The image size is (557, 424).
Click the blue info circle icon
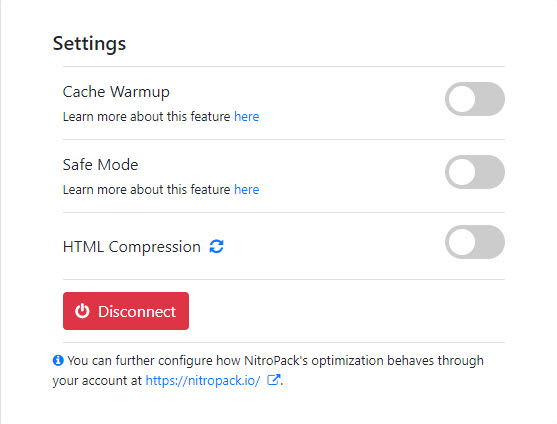58,360
